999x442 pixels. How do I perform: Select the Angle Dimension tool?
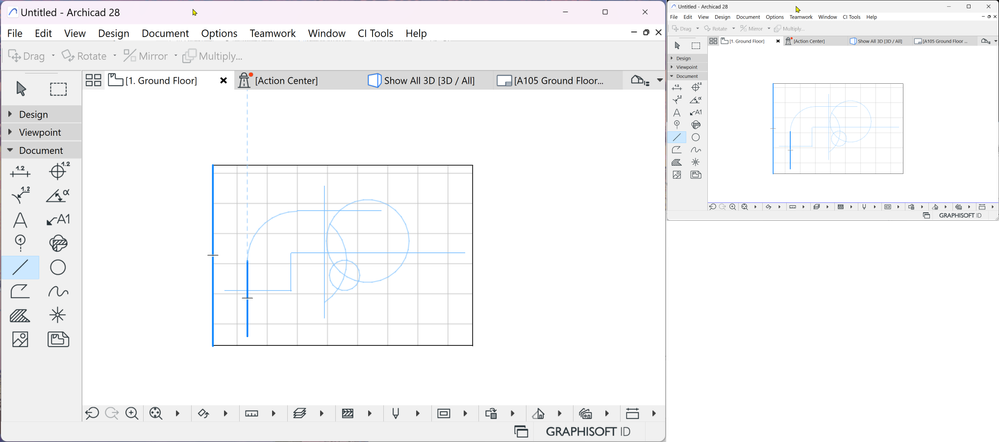tap(59, 196)
